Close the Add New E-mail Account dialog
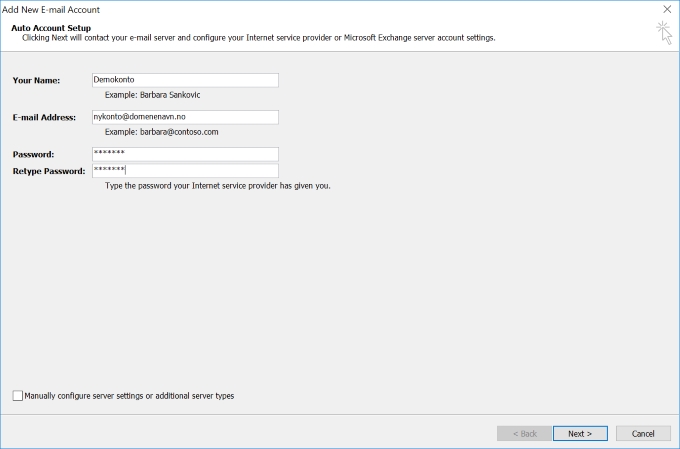This screenshot has height=449, width=680. [667, 9]
